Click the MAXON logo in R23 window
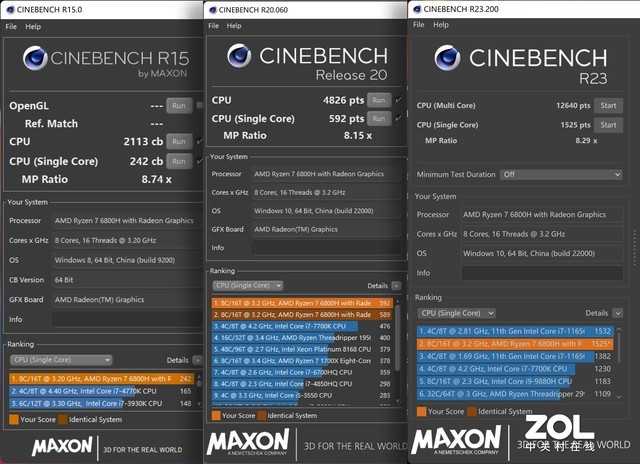The image size is (640, 464). (x=456, y=440)
